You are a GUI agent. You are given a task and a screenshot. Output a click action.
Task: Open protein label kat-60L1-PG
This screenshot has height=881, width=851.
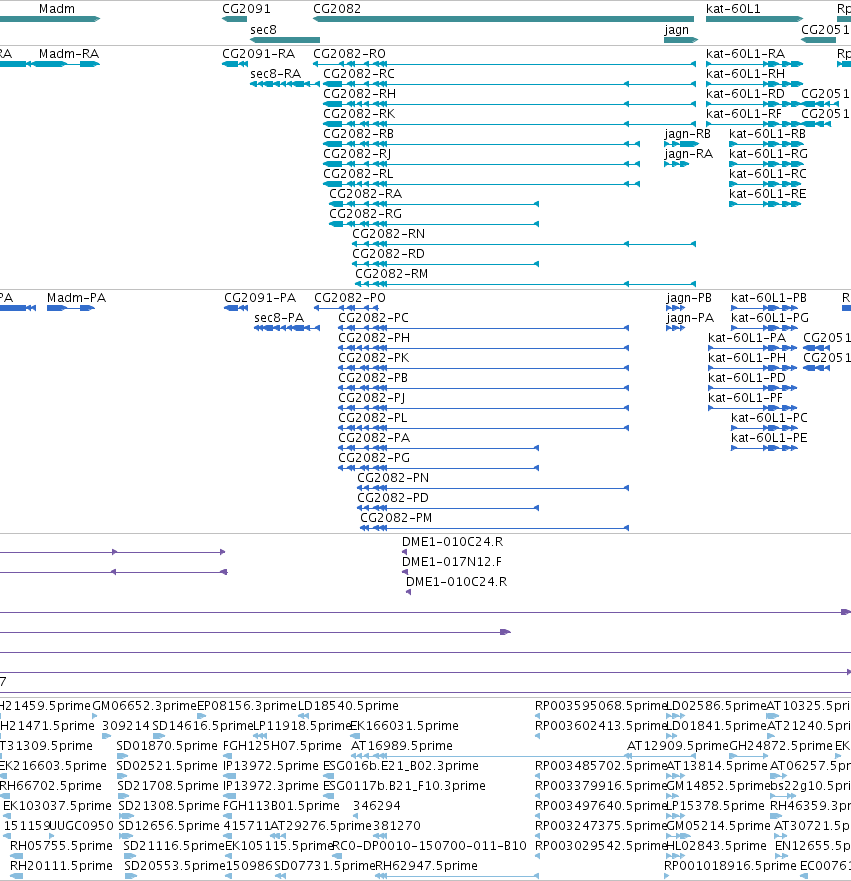point(770,318)
